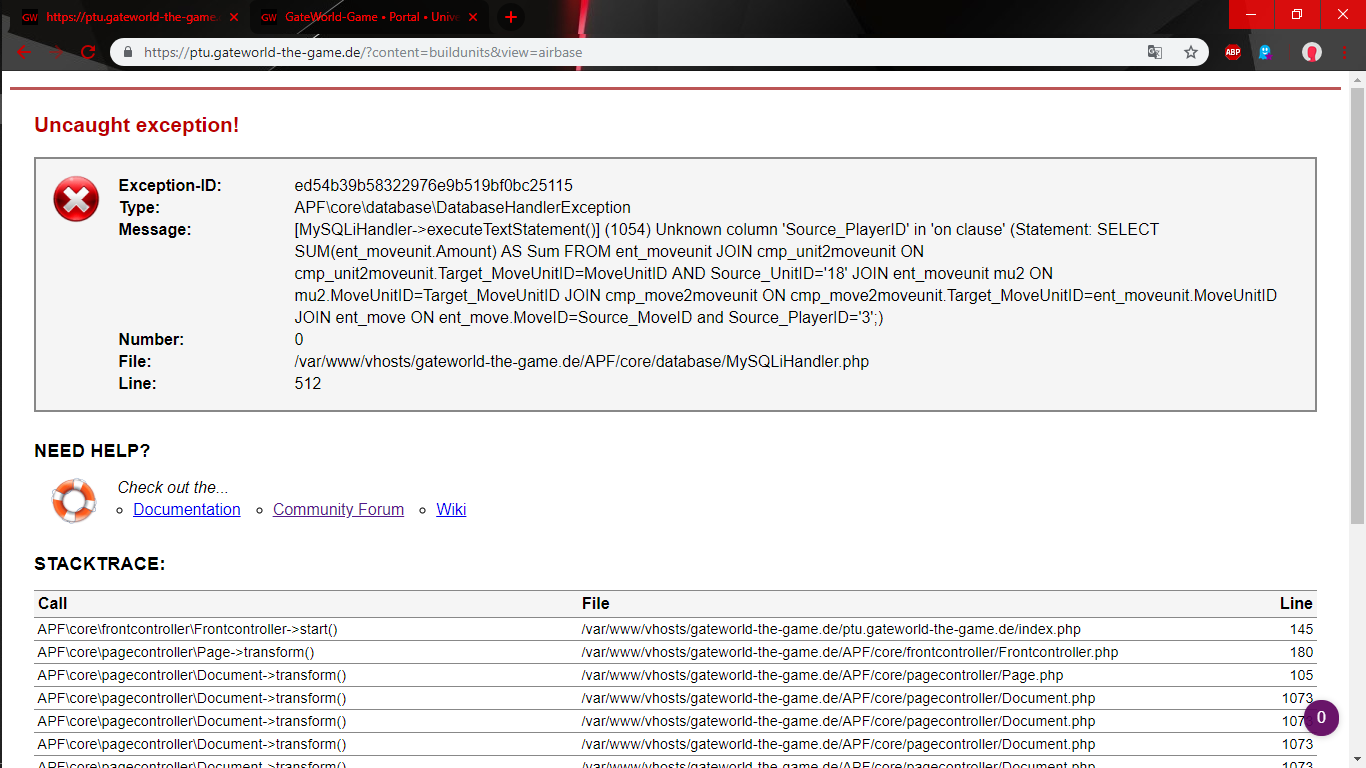Viewport: 1366px width, 768px height.
Task: Click the browser back arrow
Action: [x=24, y=52]
